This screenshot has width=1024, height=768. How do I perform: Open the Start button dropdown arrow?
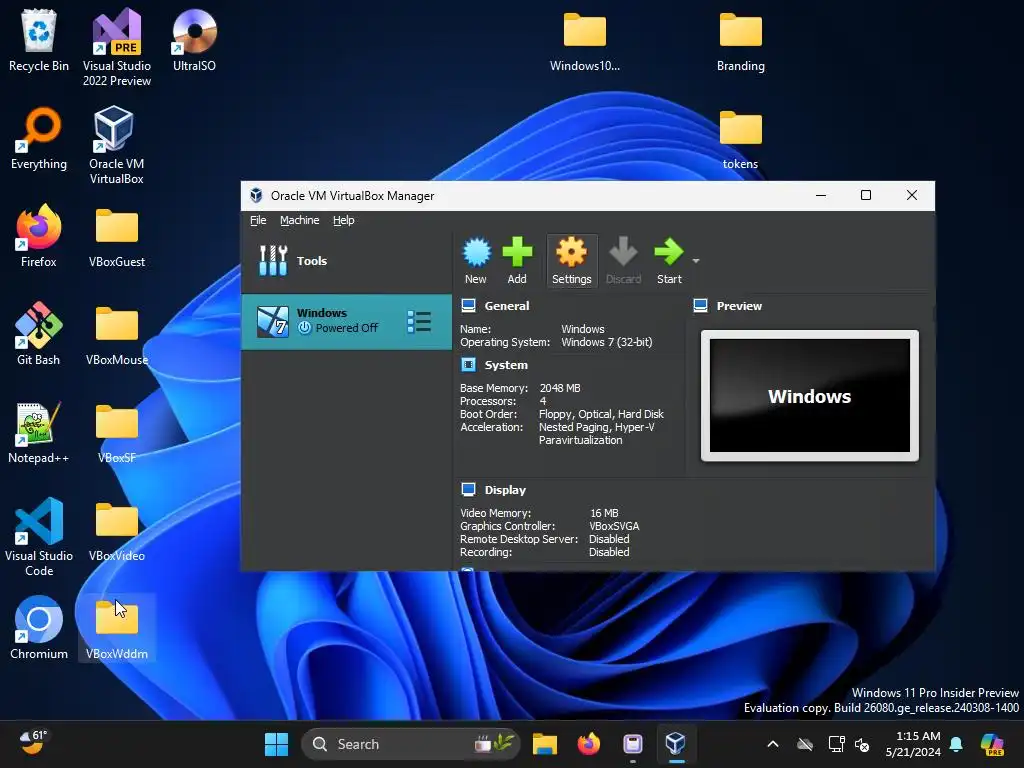(x=696, y=261)
